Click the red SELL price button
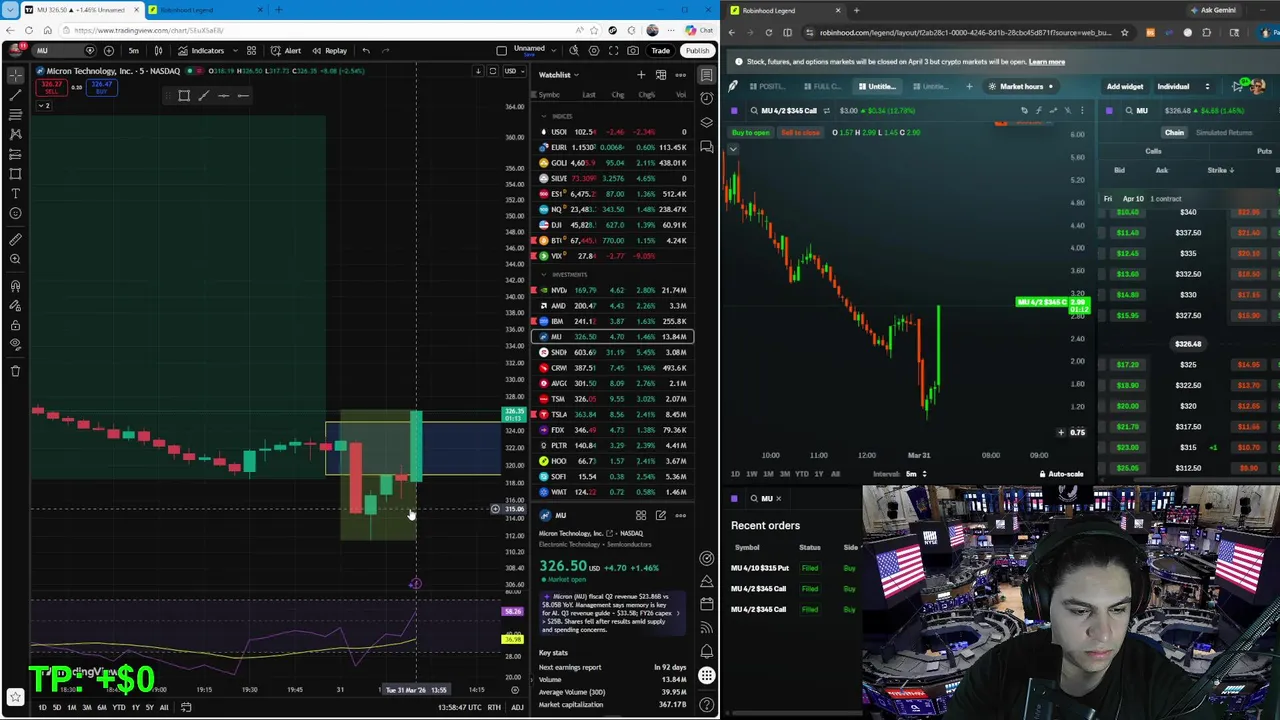 [x=51, y=86]
